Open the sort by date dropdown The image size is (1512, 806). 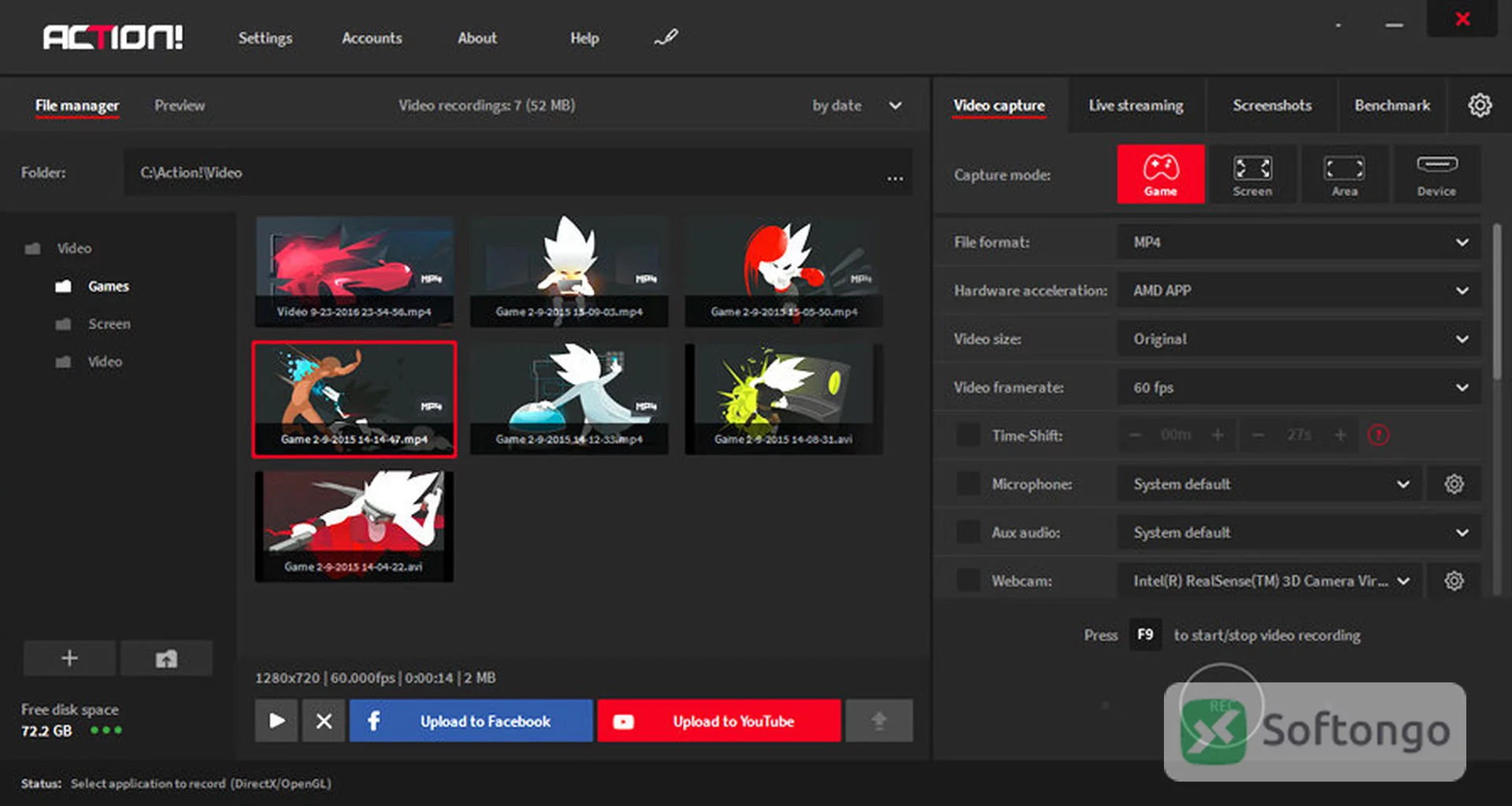(858, 105)
